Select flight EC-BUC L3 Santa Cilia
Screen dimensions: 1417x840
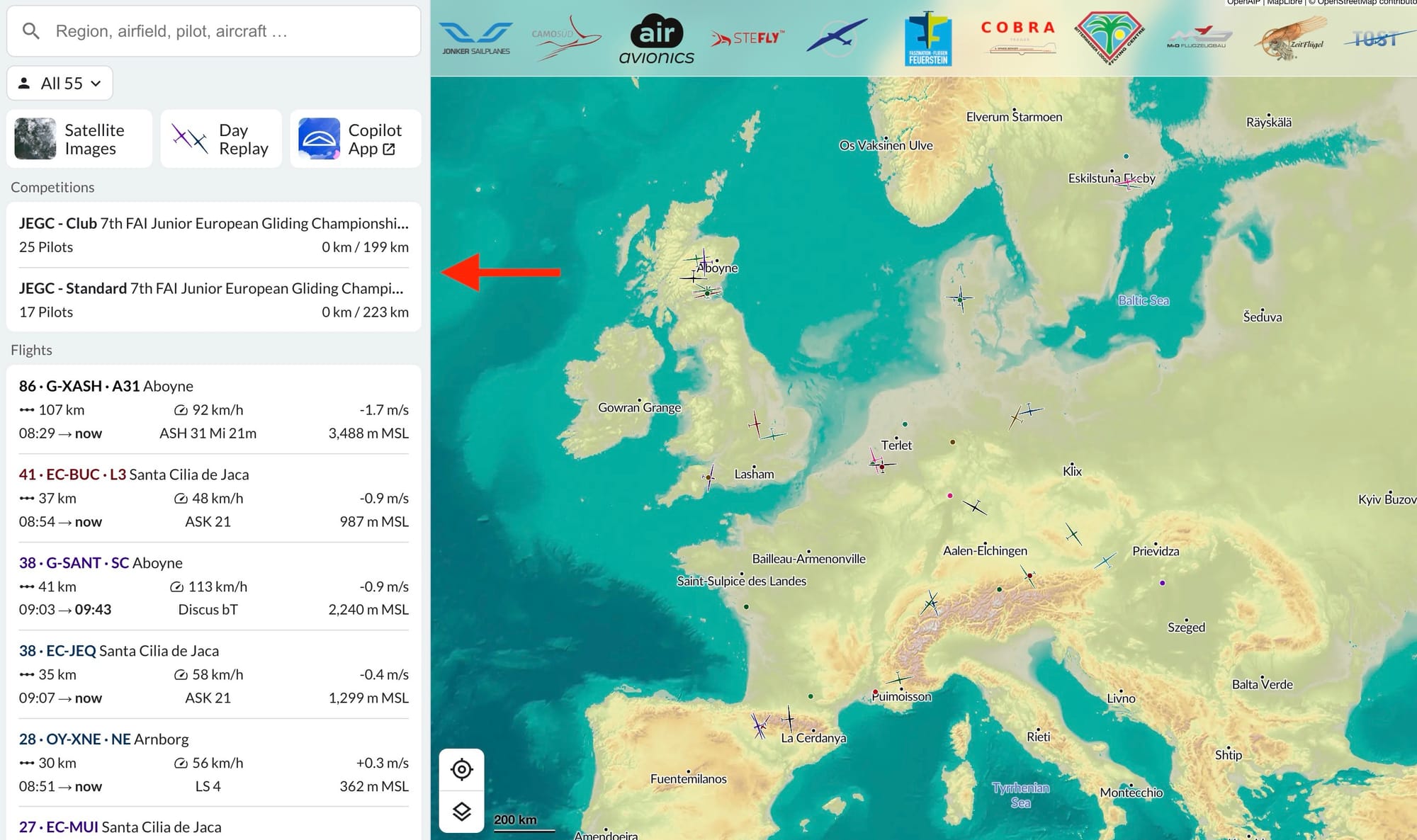[214, 498]
